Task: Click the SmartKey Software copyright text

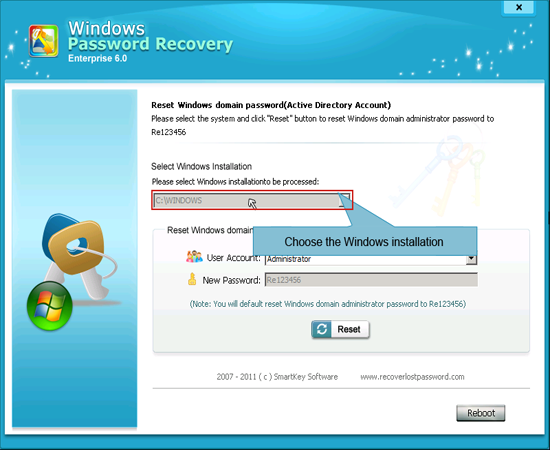Action: (277, 377)
